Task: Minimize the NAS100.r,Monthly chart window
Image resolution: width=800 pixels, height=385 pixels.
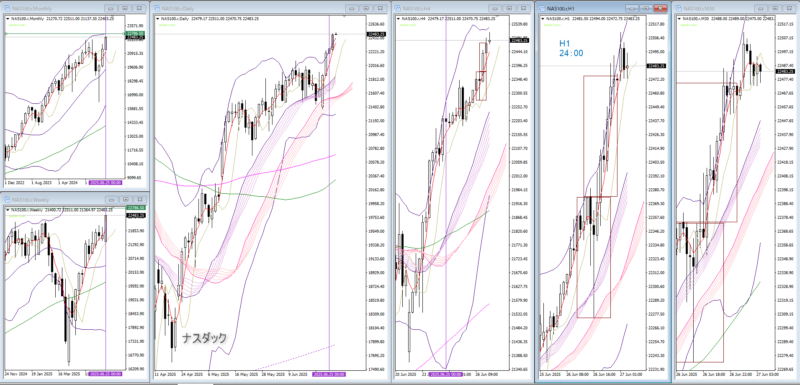Action: pyautogui.click(x=111, y=9)
